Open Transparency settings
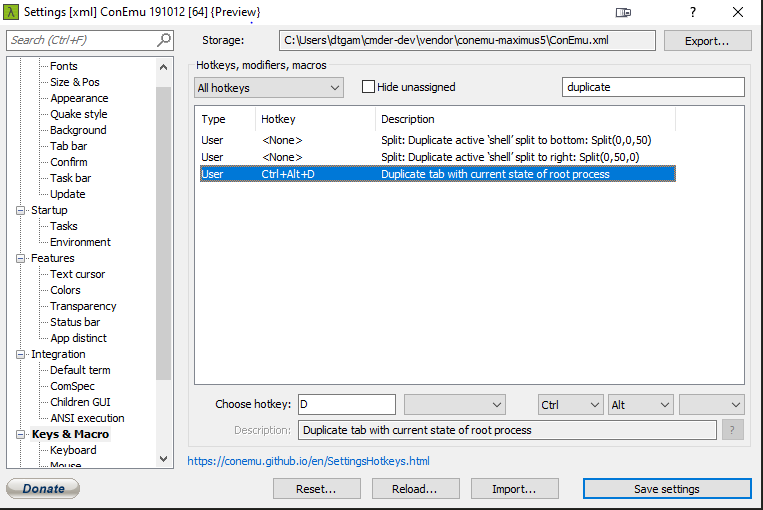 (x=83, y=307)
